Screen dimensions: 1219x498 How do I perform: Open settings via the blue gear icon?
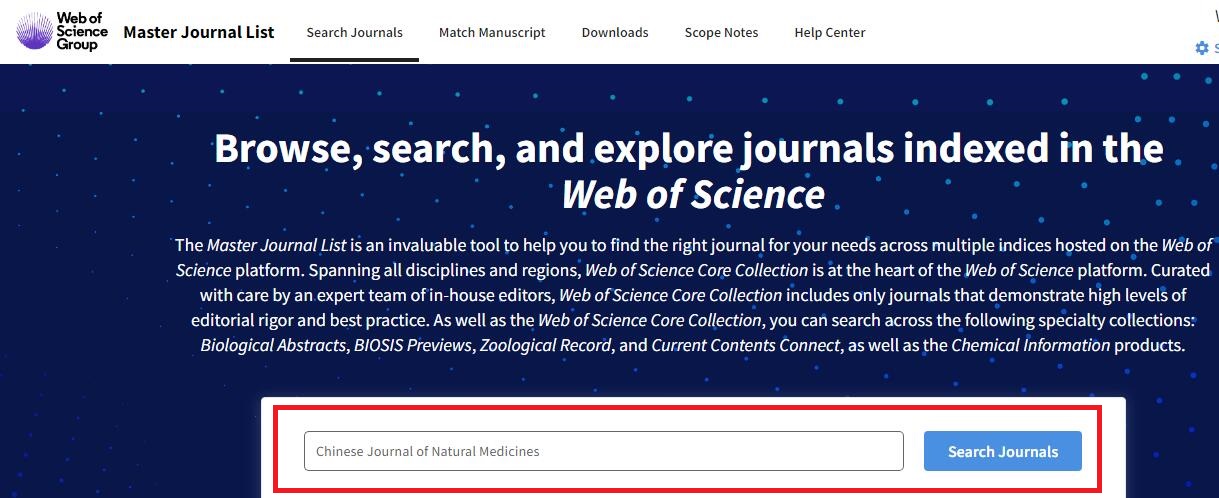tap(1202, 48)
